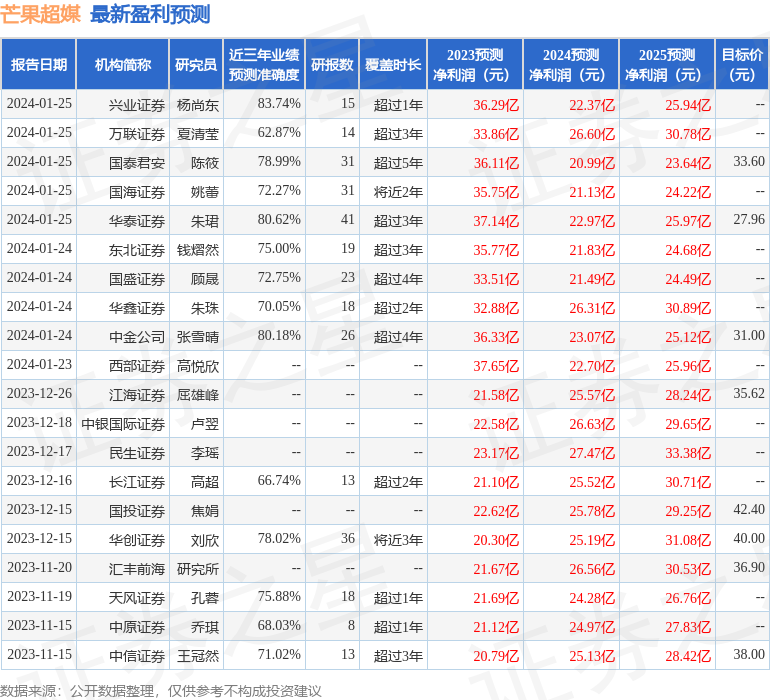Click accuracy value 66.74%
The width and height of the screenshot is (770, 700).
click(279, 480)
